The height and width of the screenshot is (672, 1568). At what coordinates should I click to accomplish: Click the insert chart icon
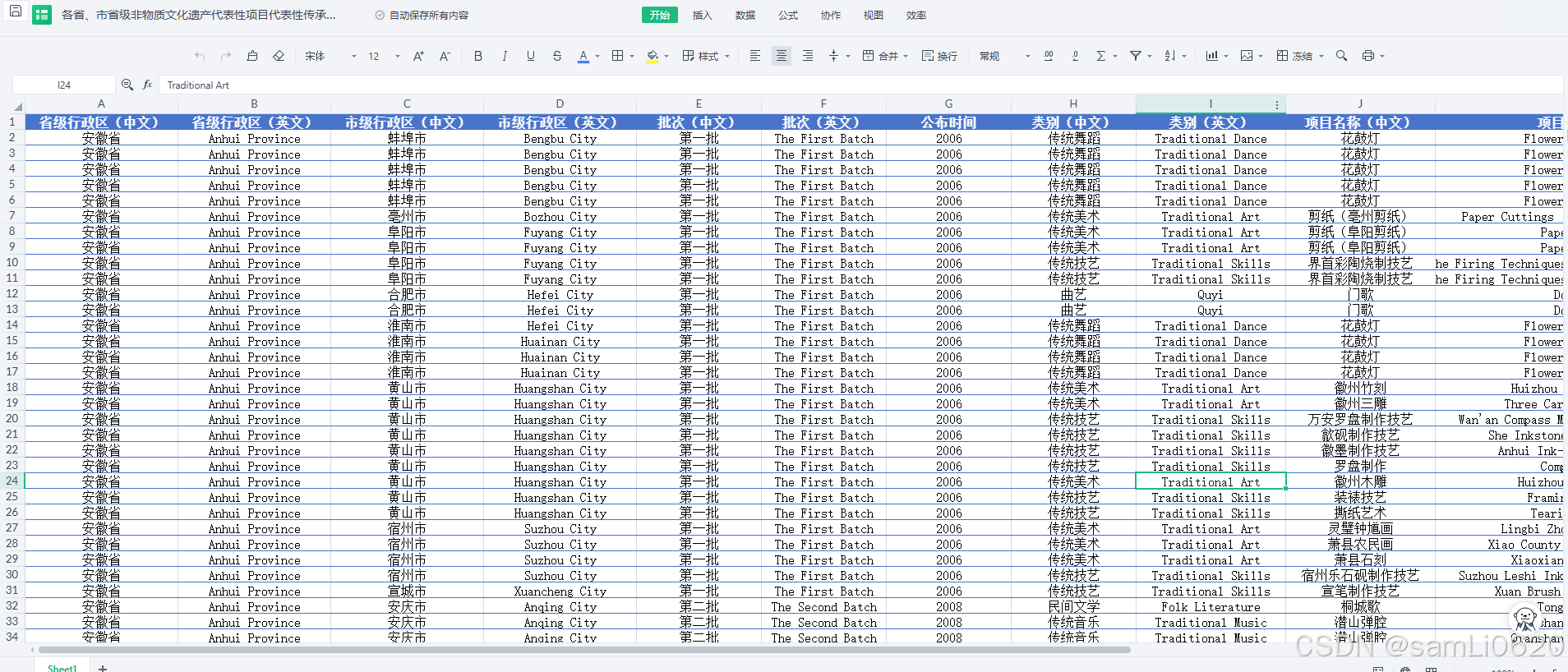tap(1212, 56)
